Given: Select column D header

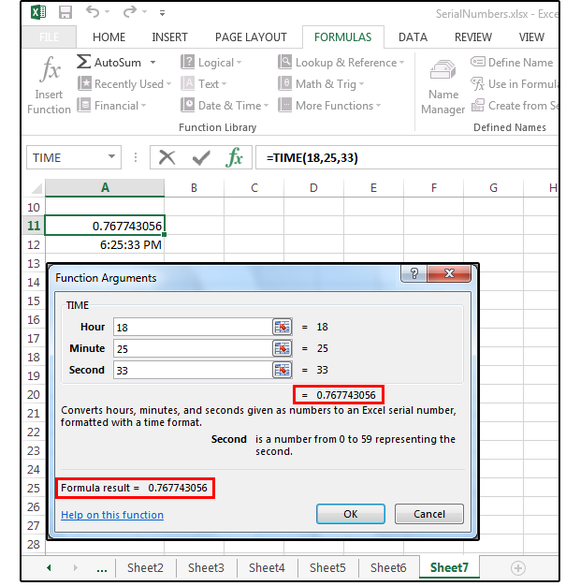Looking at the screenshot, I should 314,188.
